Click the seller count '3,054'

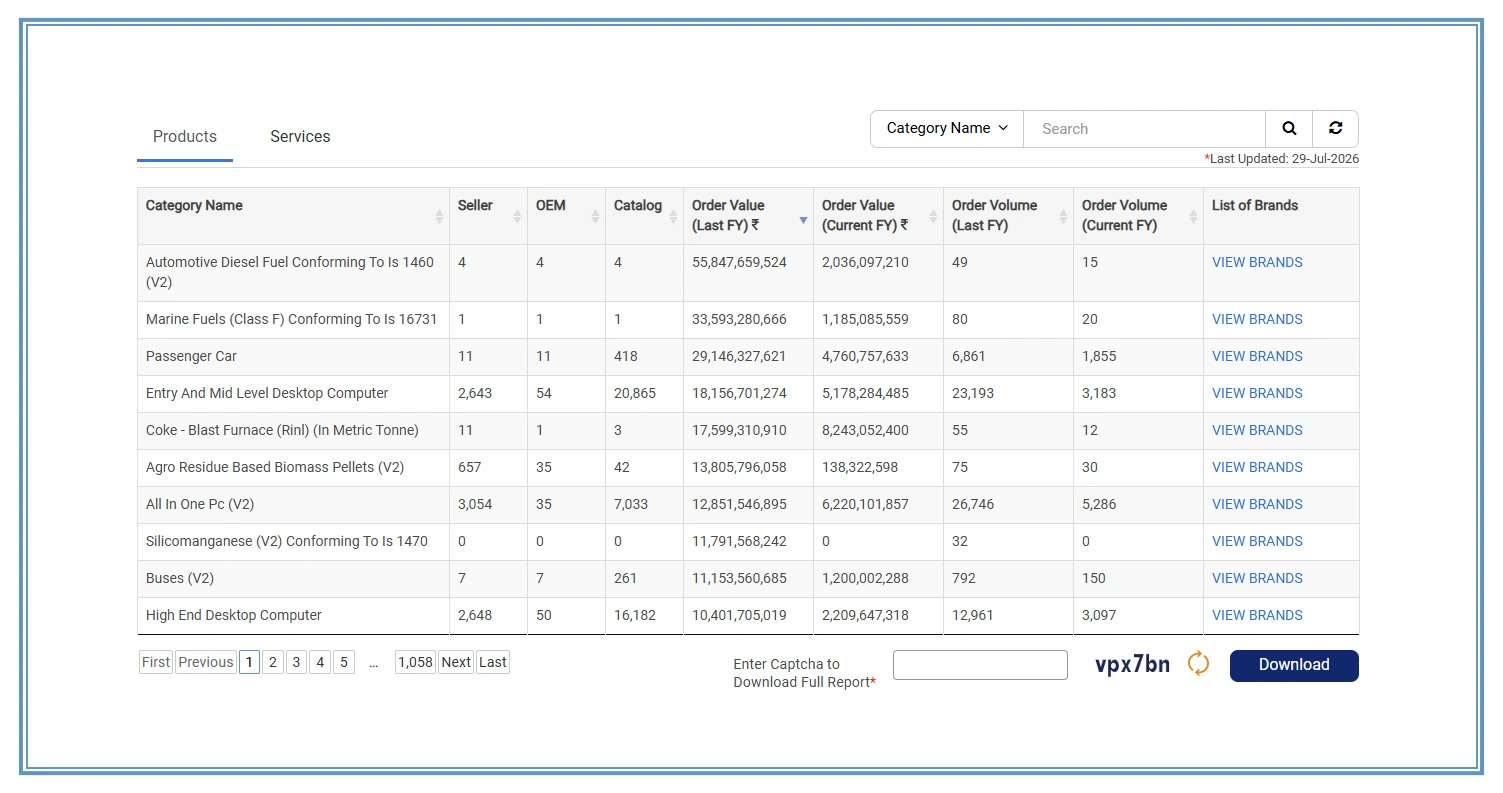tap(475, 504)
